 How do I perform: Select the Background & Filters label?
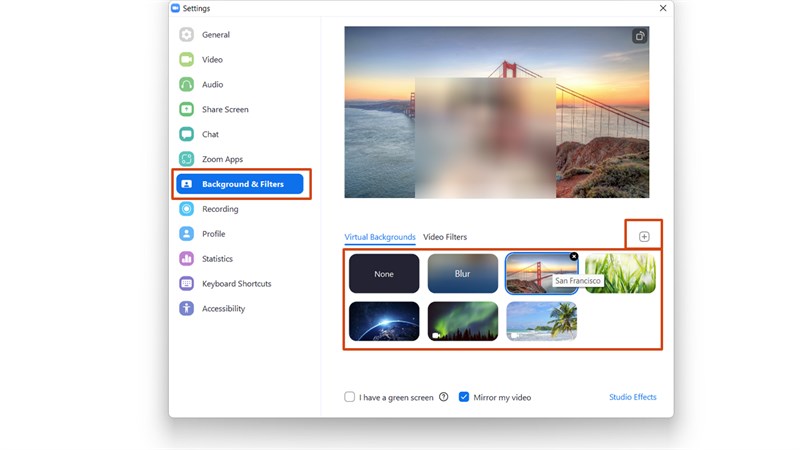[243, 184]
